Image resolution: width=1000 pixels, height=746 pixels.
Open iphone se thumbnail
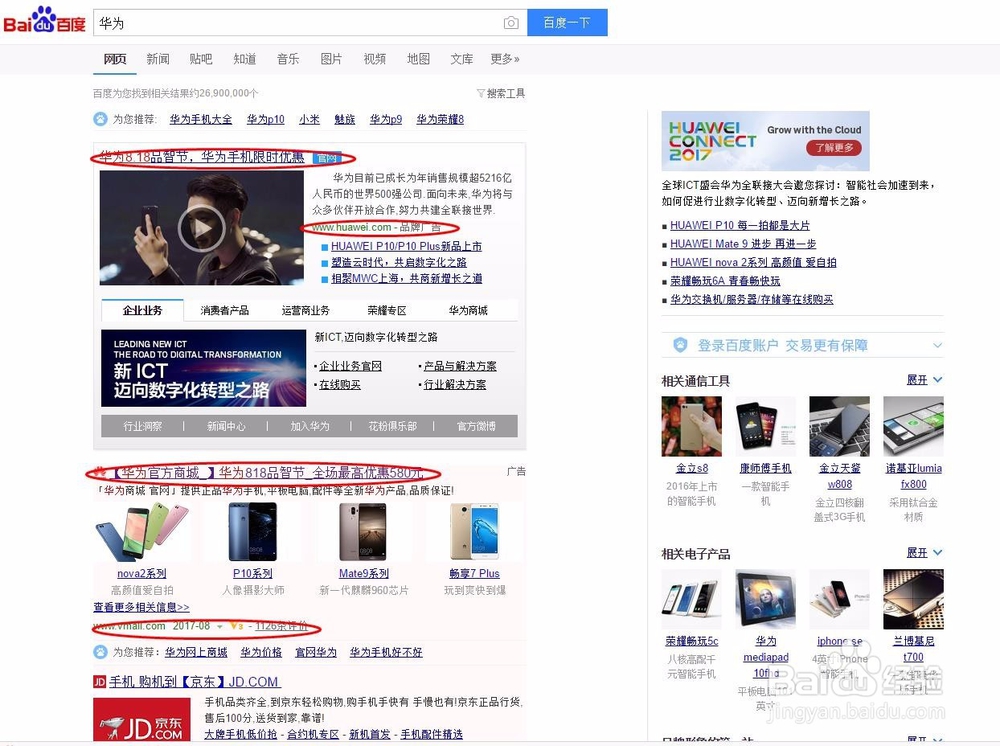point(839,599)
